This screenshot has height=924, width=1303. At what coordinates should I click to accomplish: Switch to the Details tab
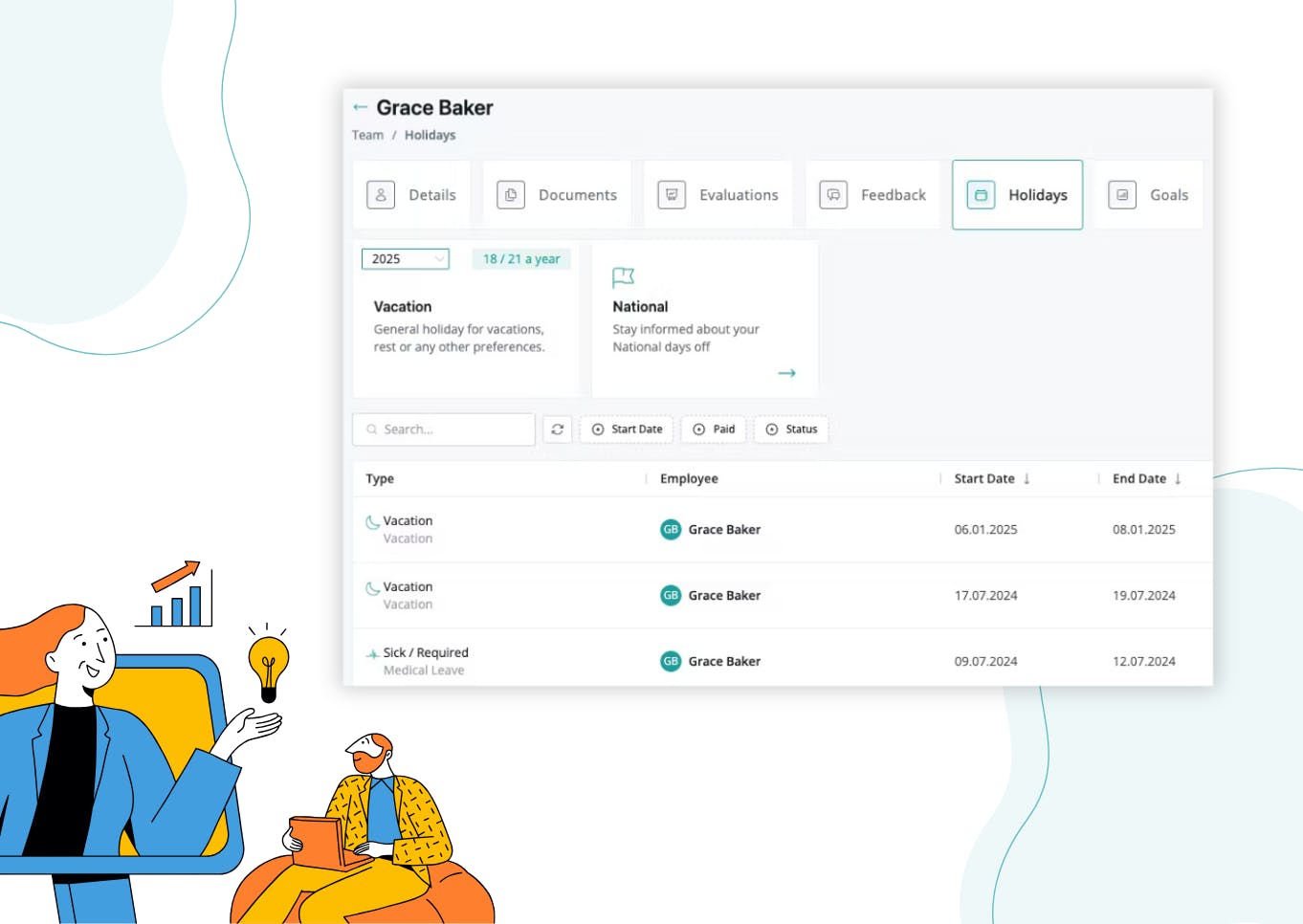(x=411, y=195)
